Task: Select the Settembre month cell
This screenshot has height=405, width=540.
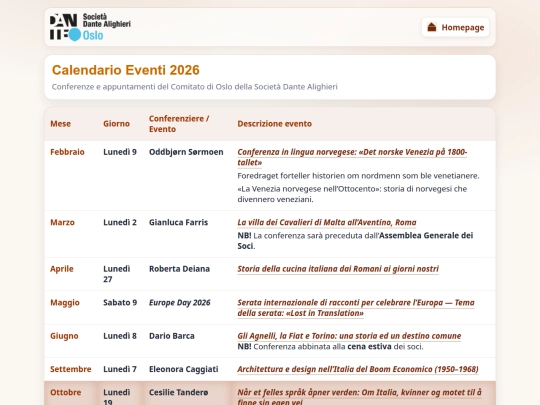Action: (71, 369)
